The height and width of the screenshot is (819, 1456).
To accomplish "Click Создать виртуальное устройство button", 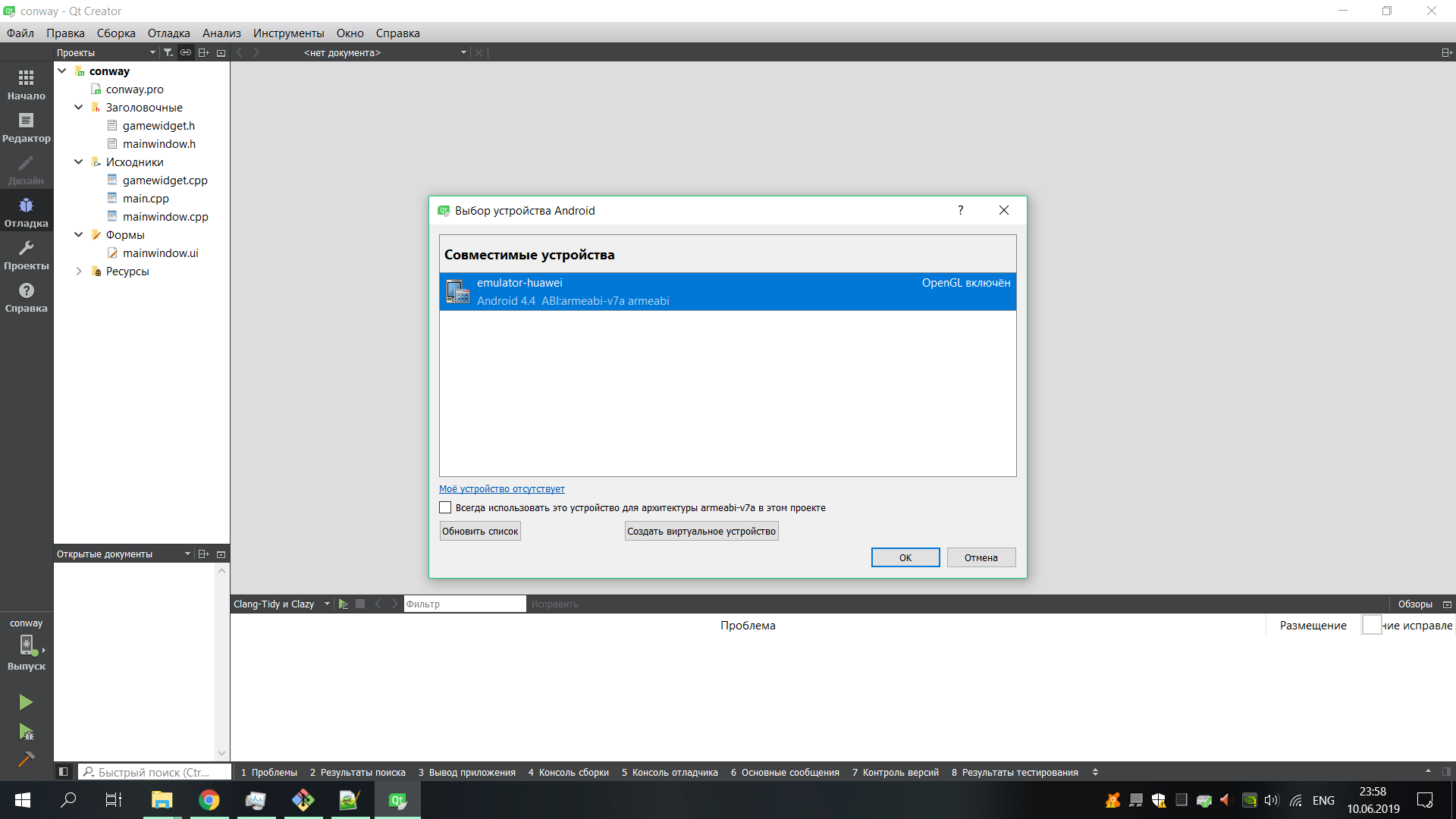I will (701, 531).
